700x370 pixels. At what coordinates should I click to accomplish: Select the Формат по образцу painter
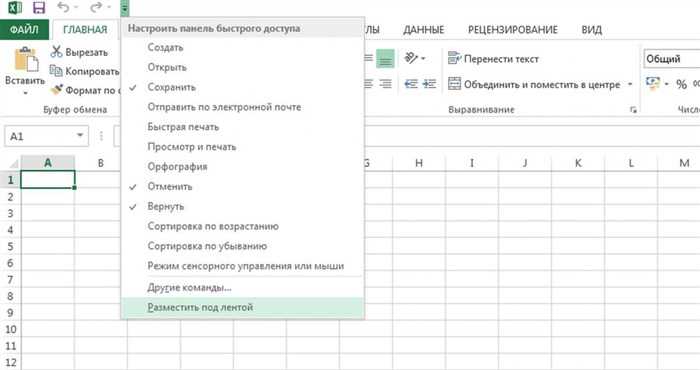point(85,91)
